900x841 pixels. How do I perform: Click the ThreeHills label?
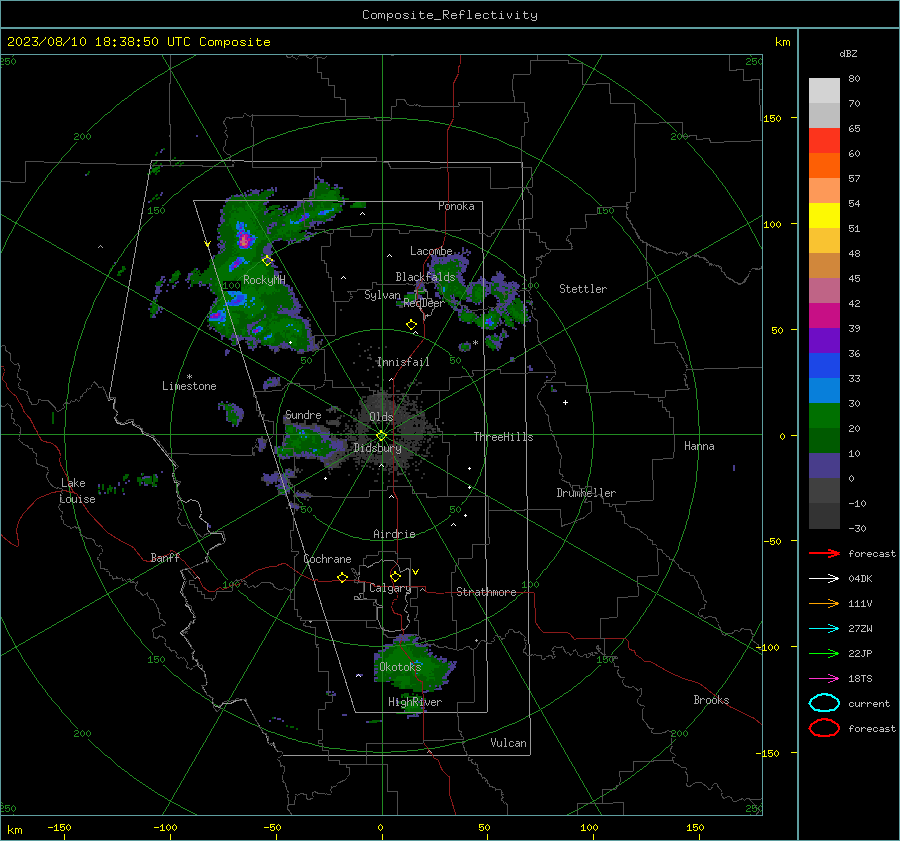(x=503, y=437)
